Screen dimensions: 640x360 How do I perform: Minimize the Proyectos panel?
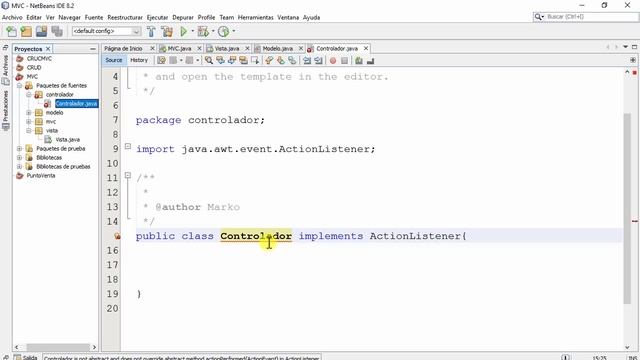[93, 49]
